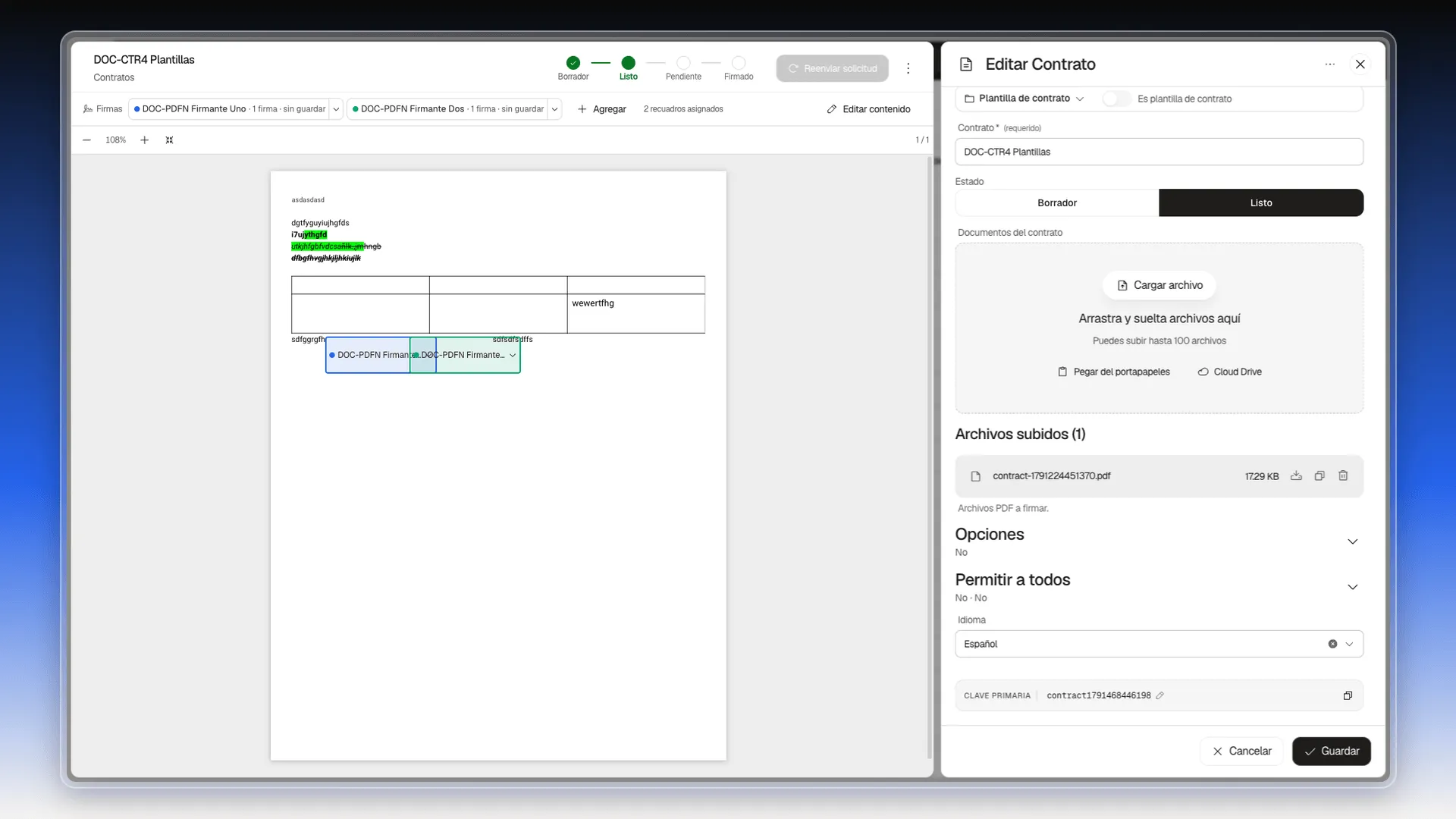Click the Firmas signature icon
The image size is (1456, 819).
coord(88,109)
